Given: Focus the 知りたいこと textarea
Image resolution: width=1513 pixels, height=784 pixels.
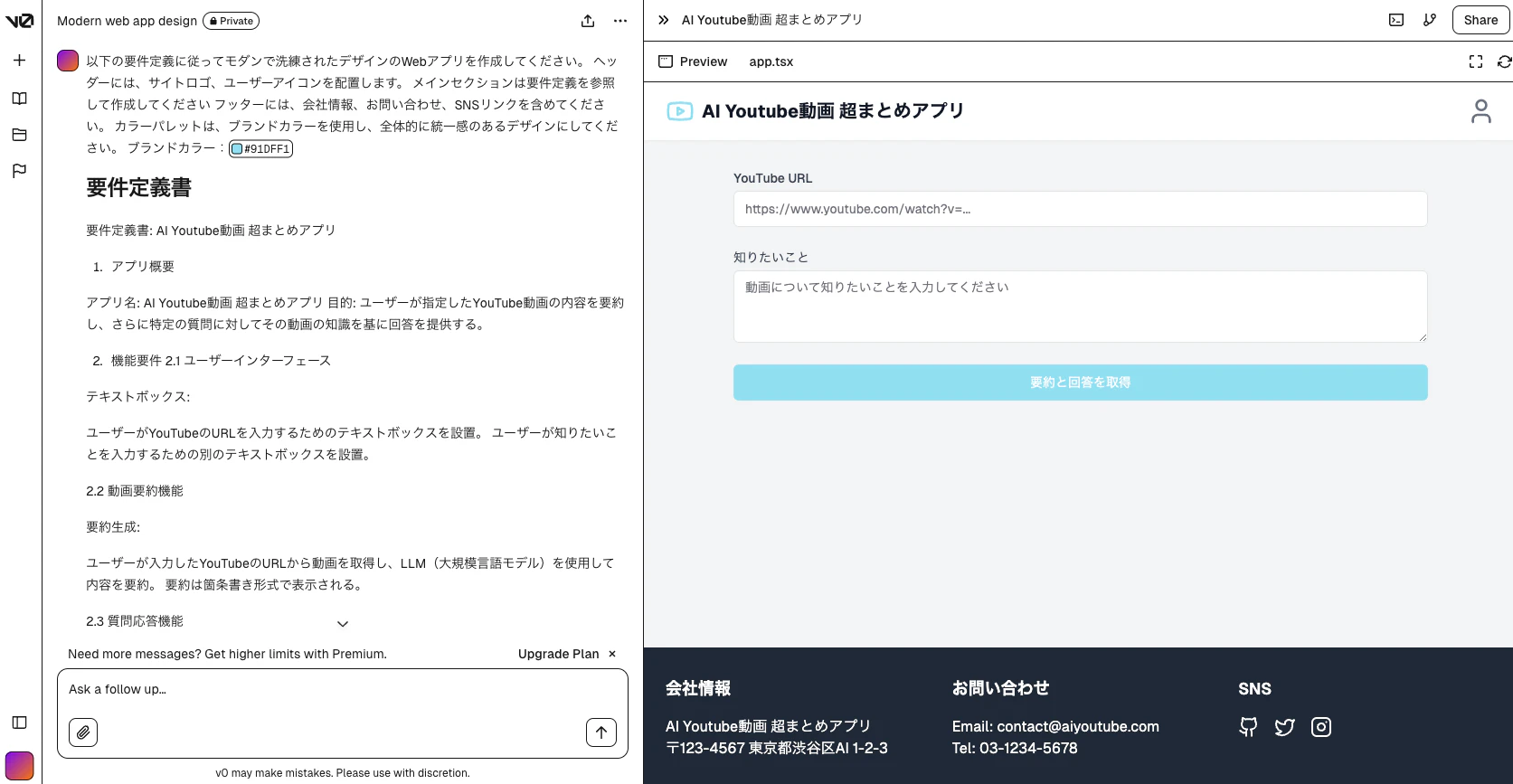Looking at the screenshot, I should tap(1081, 307).
